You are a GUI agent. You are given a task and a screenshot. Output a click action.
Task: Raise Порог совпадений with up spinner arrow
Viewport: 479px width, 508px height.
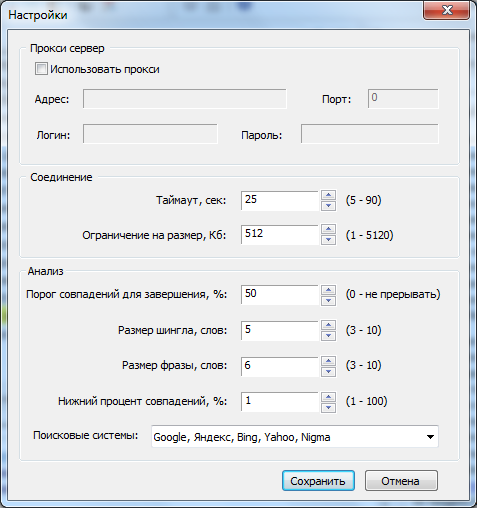click(x=328, y=290)
